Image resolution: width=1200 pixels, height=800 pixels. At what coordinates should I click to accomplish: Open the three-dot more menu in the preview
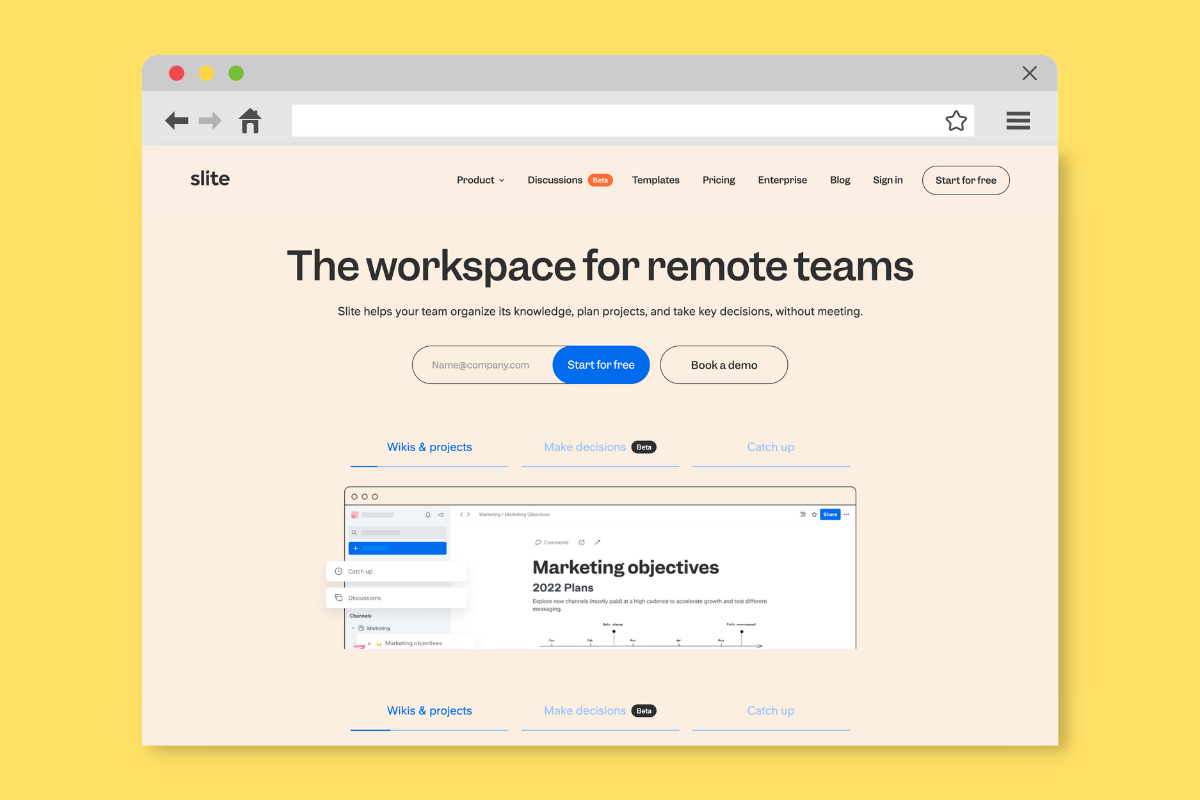846,514
